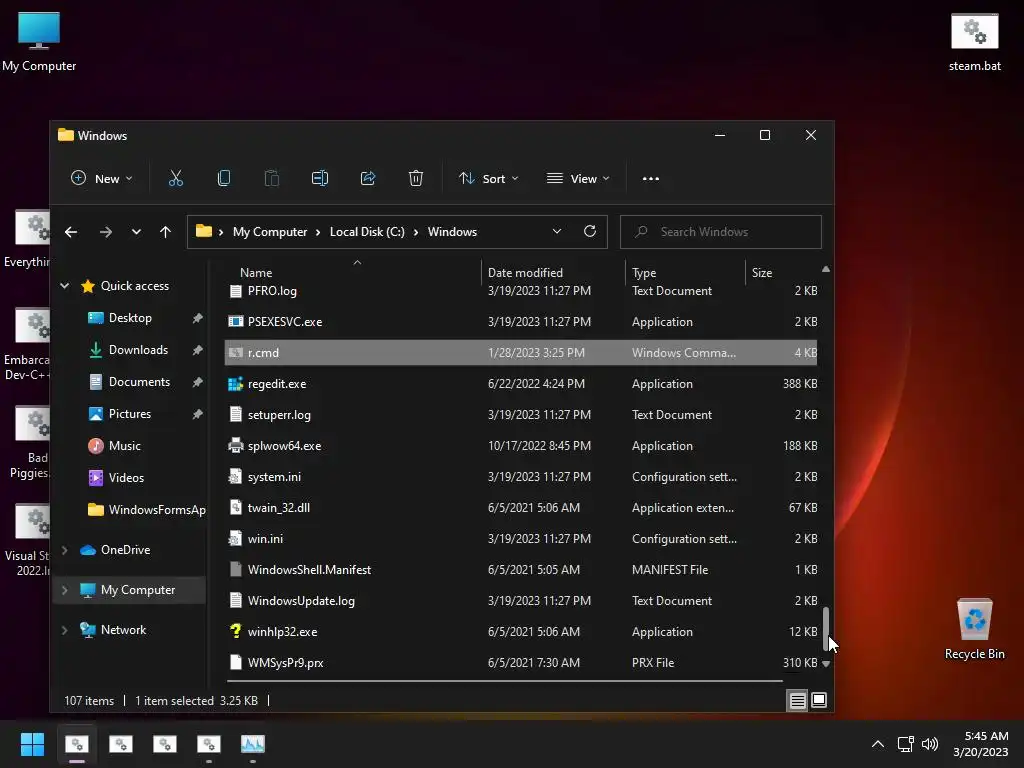
Task: Select Desktop in Quick access
Action: click(130, 318)
